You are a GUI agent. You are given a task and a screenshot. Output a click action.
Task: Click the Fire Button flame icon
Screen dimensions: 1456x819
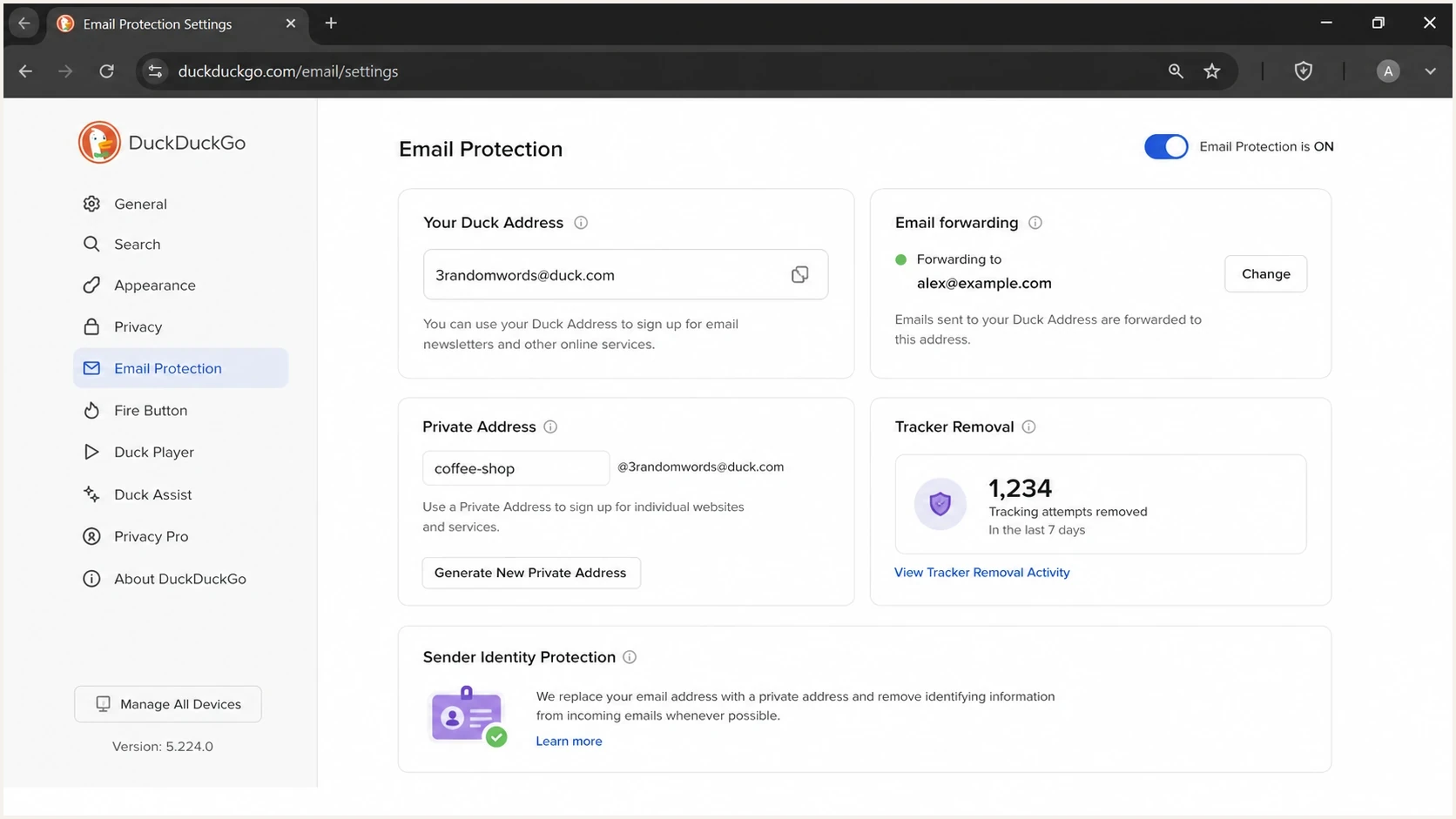[x=91, y=410]
